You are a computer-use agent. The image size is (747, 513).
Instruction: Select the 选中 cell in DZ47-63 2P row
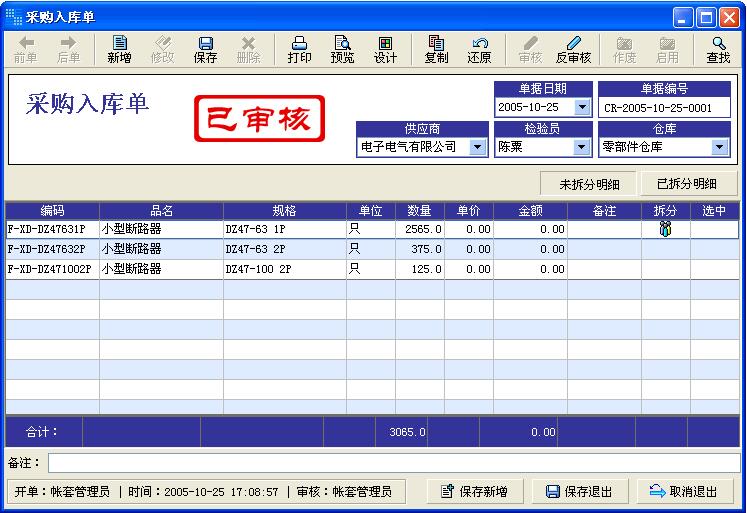[x=714, y=249]
